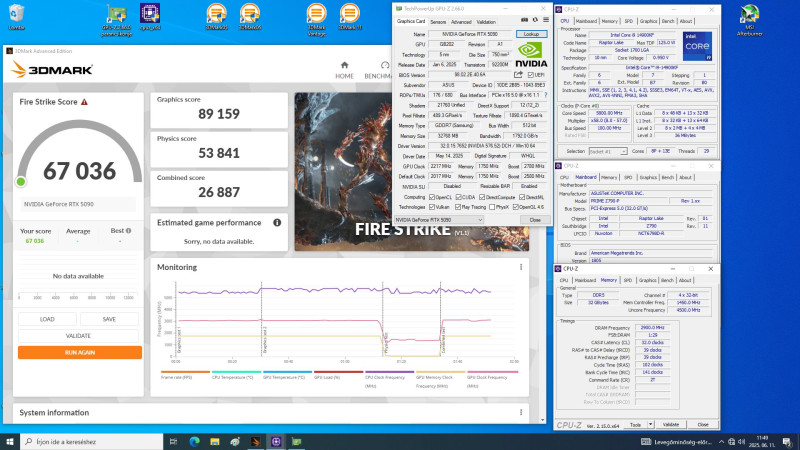Click the Validate button in CPU-Z
Viewport: 800px width, 450px height.
(x=670, y=424)
